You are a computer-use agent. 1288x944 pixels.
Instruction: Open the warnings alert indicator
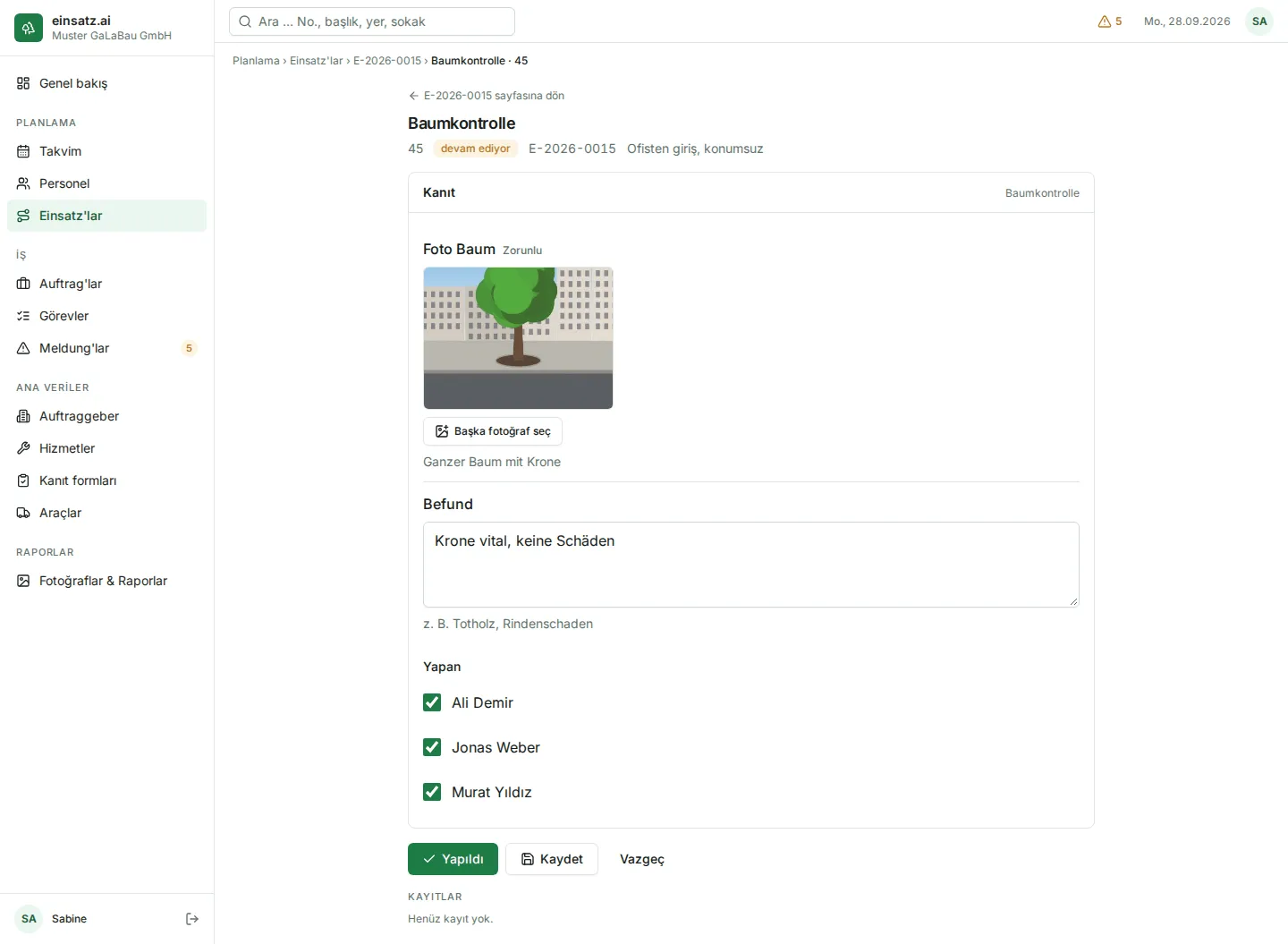tap(1110, 21)
